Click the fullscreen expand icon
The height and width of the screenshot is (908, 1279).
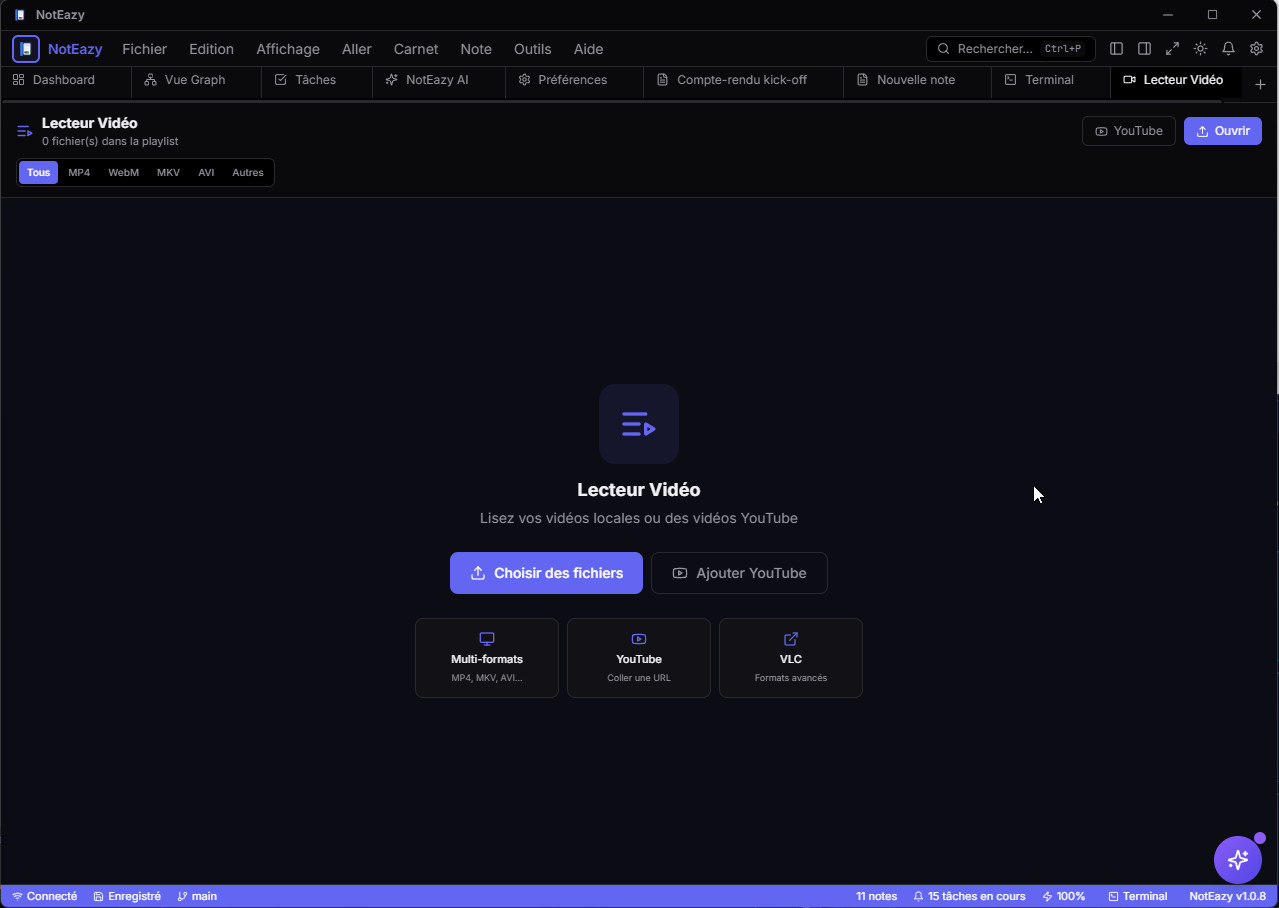point(1173,49)
